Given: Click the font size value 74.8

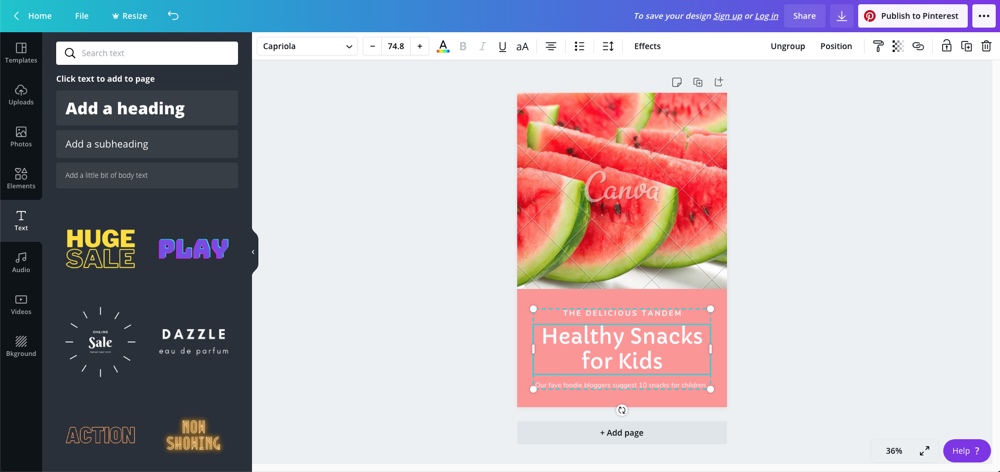Looking at the screenshot, I should coord(396,46).
